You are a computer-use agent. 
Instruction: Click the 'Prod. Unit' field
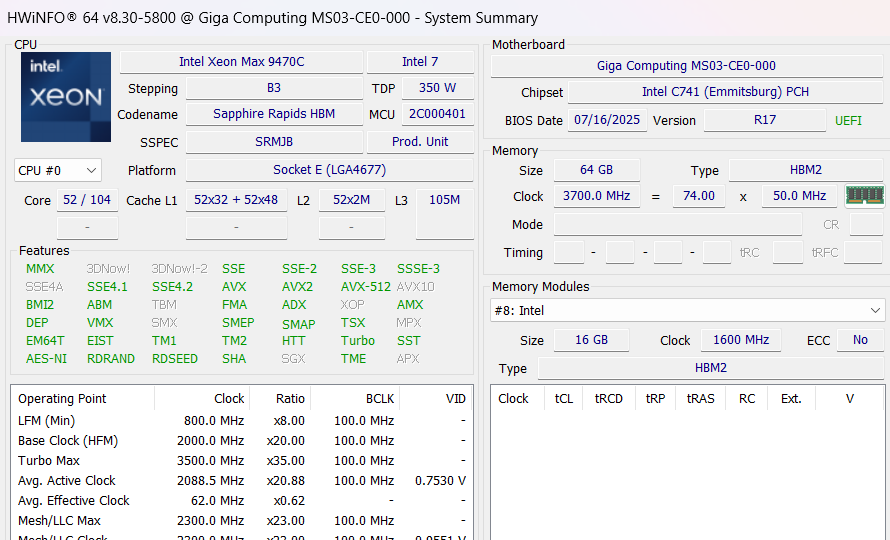point(420,142)
